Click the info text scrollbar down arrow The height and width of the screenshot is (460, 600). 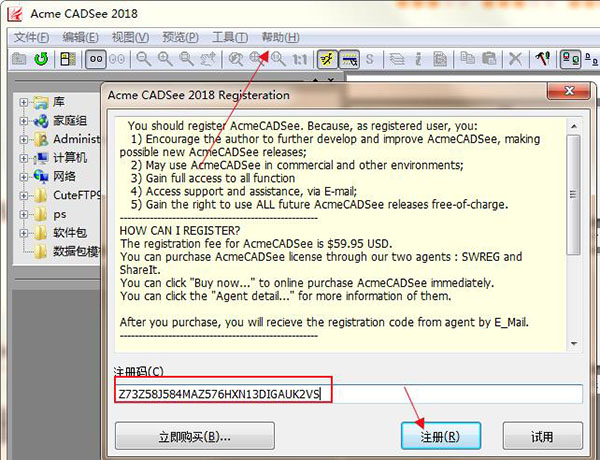point(574,343)
